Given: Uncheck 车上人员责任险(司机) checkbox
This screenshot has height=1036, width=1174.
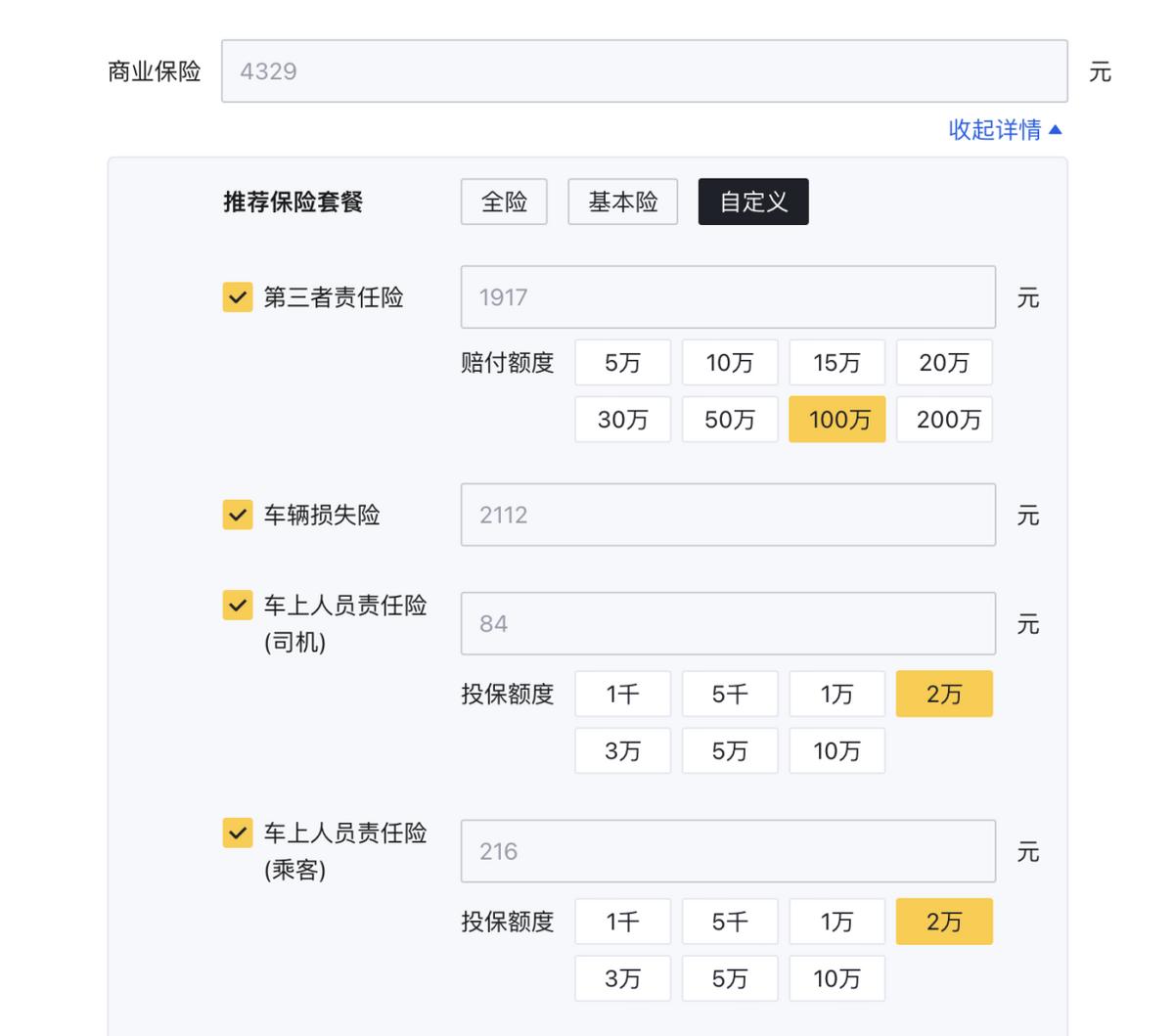Looking at the screenshot, I should point(236,606).
